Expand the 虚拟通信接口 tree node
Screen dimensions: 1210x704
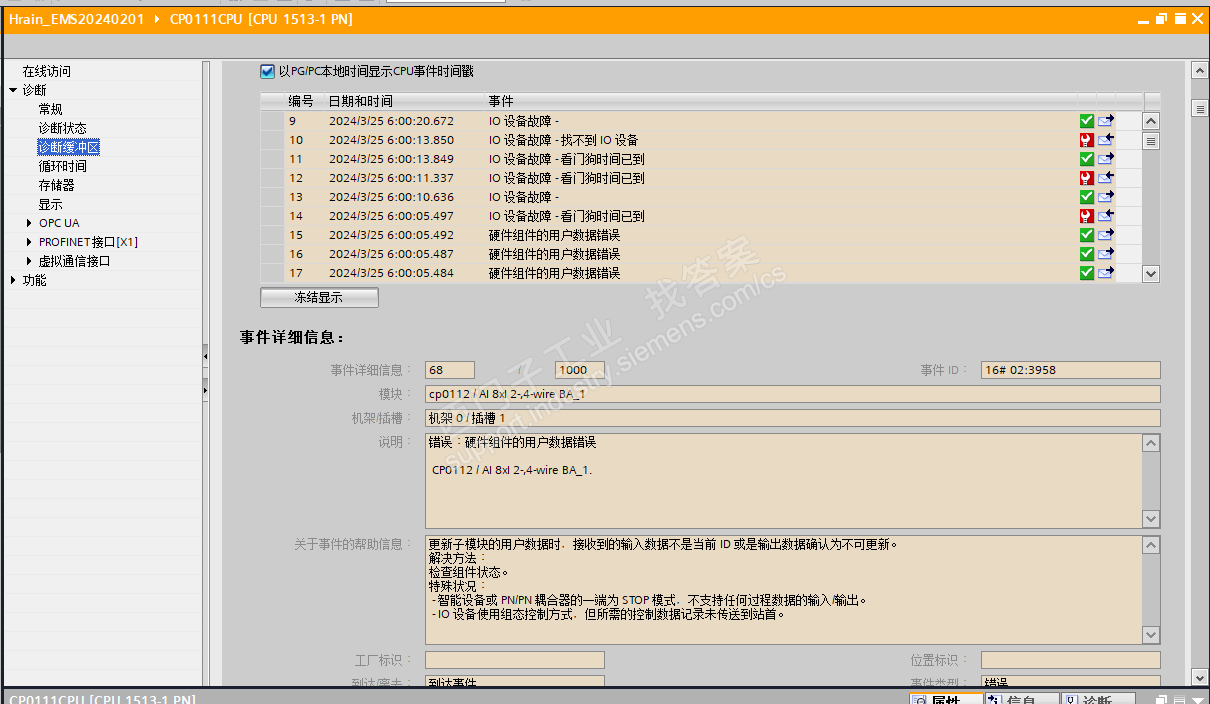tap(29, 261)
